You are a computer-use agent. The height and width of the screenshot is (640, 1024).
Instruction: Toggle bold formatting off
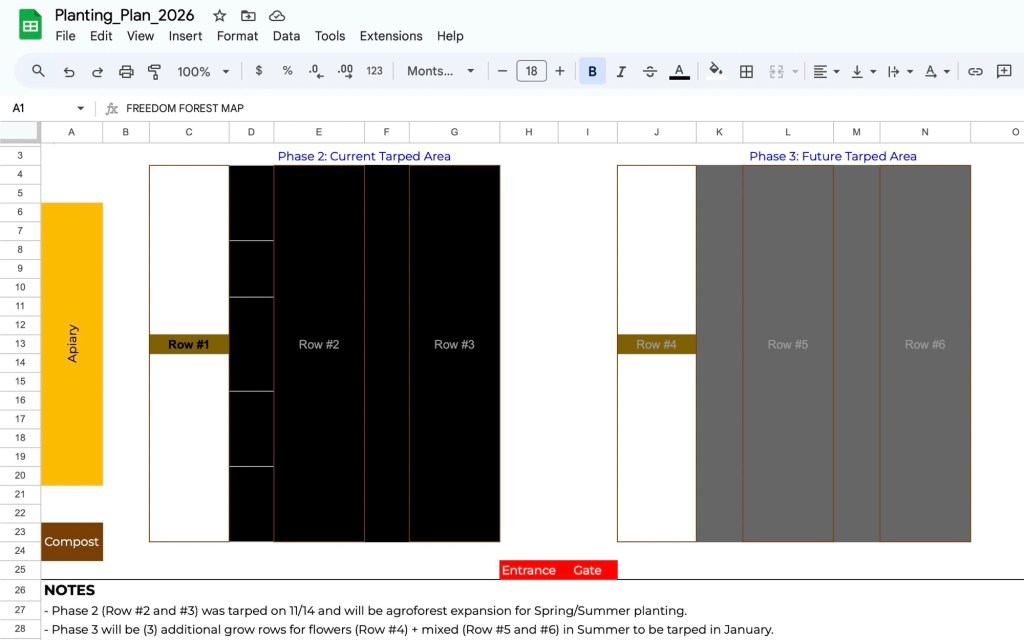(x=592, y=71)
